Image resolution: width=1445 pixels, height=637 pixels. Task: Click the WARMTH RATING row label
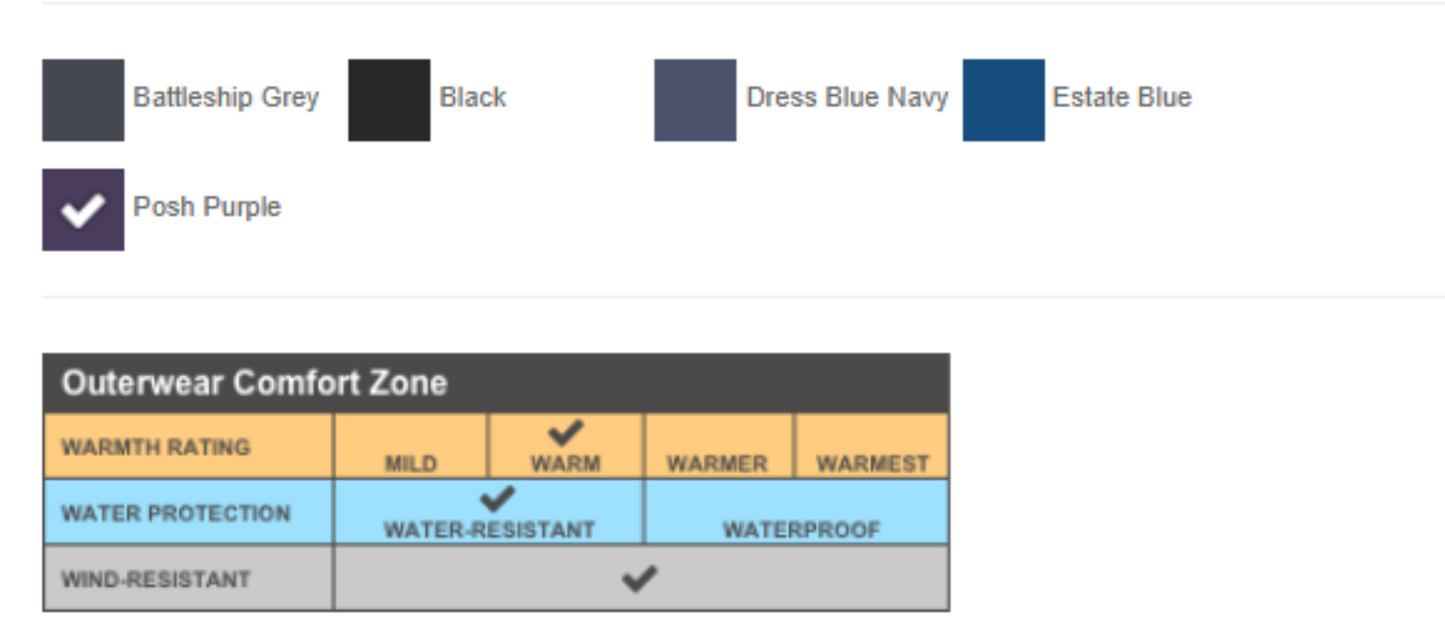(156, 447)
